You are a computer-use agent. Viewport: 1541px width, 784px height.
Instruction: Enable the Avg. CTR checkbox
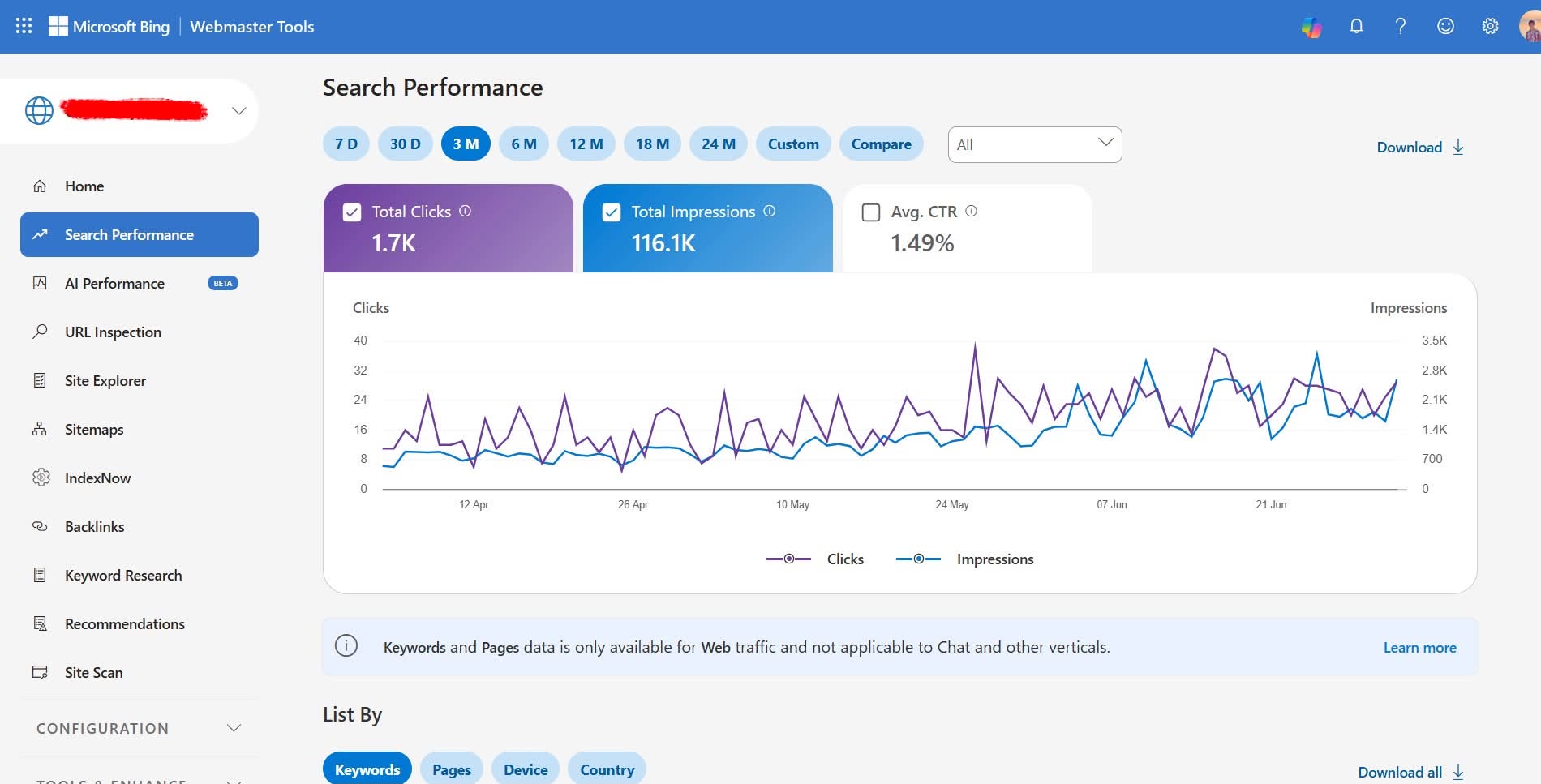pyautogui.click(x=871, y=212)
